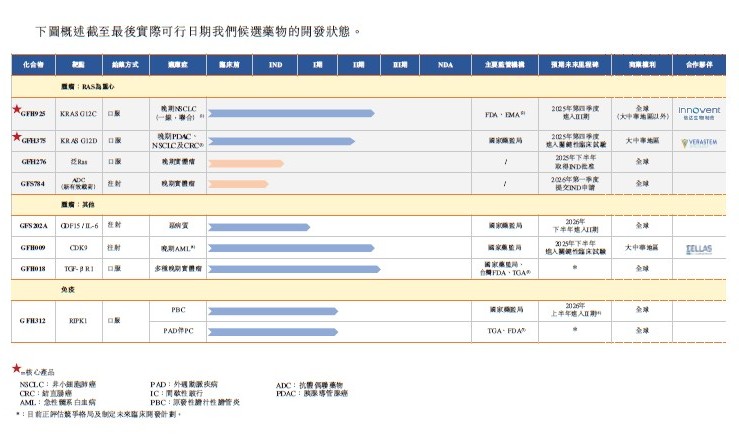Click the 泛Ras target cell
The image size is (739, 444).
tap(79, 162)
